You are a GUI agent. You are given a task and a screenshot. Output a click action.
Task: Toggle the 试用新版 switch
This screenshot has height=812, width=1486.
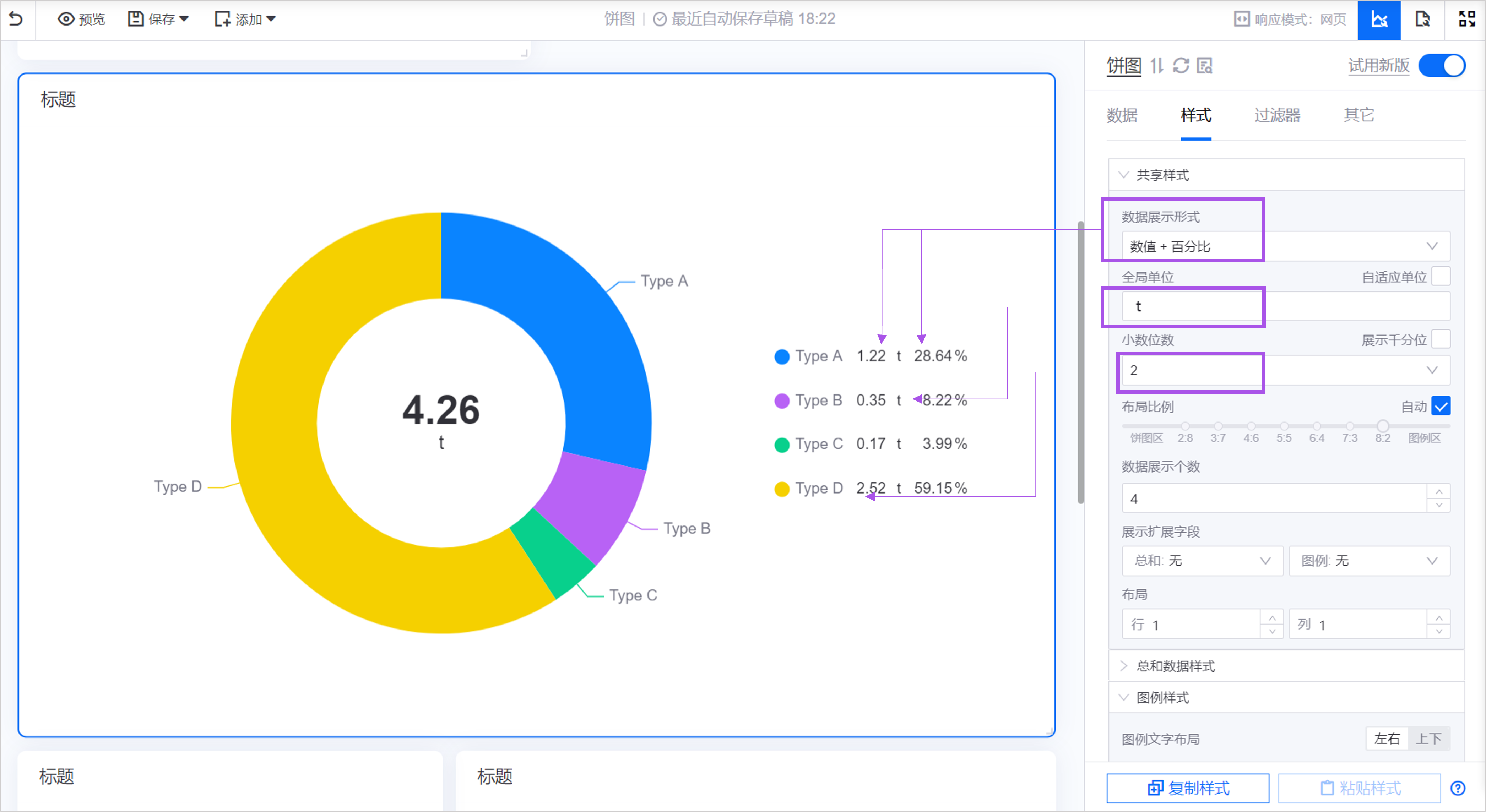click(1442, 66)
